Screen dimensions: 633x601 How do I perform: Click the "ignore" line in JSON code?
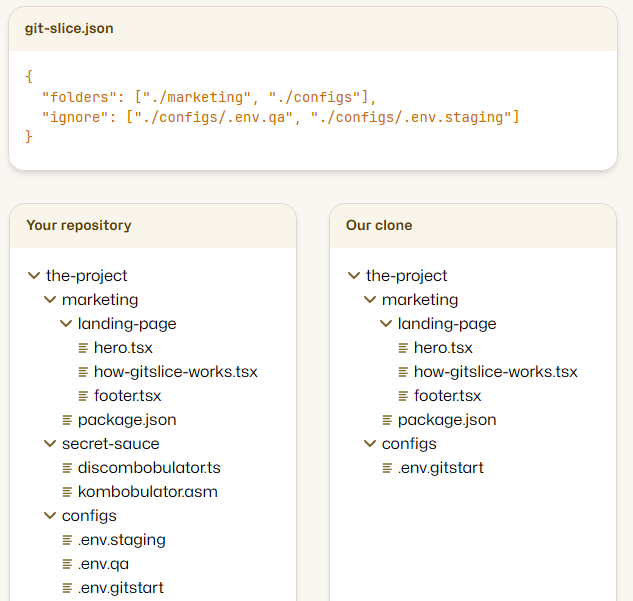(x=280, y=117)
